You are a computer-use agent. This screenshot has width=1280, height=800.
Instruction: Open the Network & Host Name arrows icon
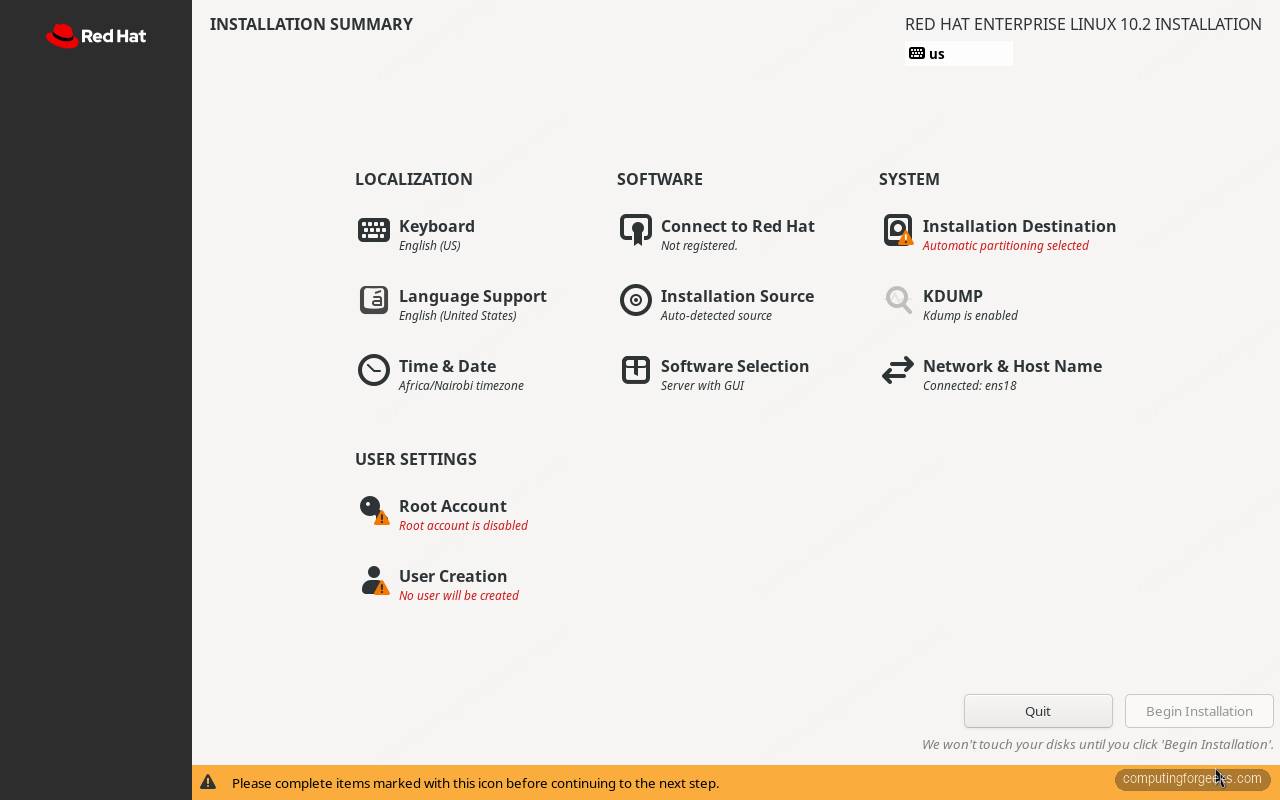pos(898,370)
